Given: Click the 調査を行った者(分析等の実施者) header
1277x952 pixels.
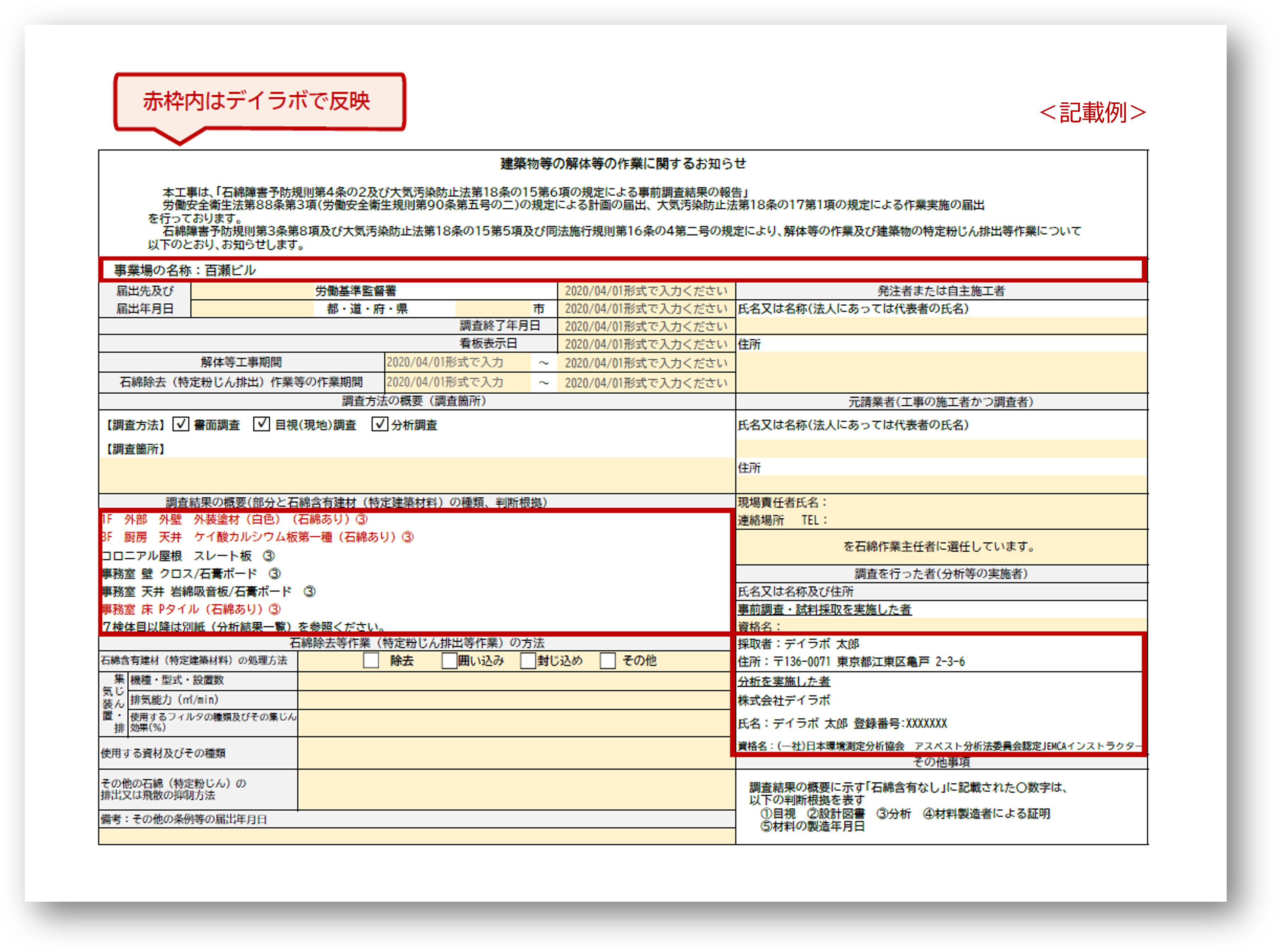Looking at the screenshot, I should pos(941,573).
